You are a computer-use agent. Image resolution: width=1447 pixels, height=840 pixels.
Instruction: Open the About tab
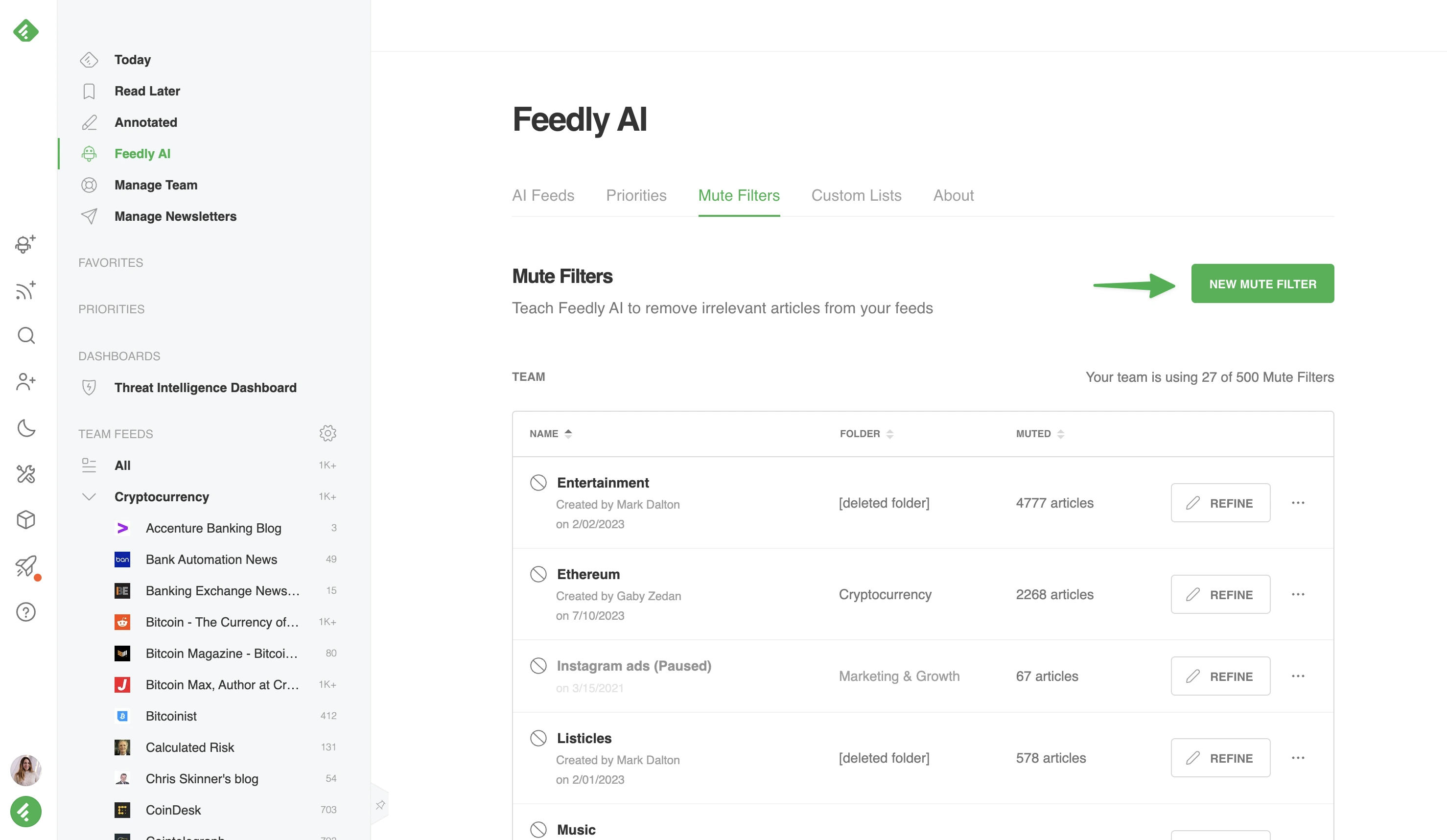(953, 195)
